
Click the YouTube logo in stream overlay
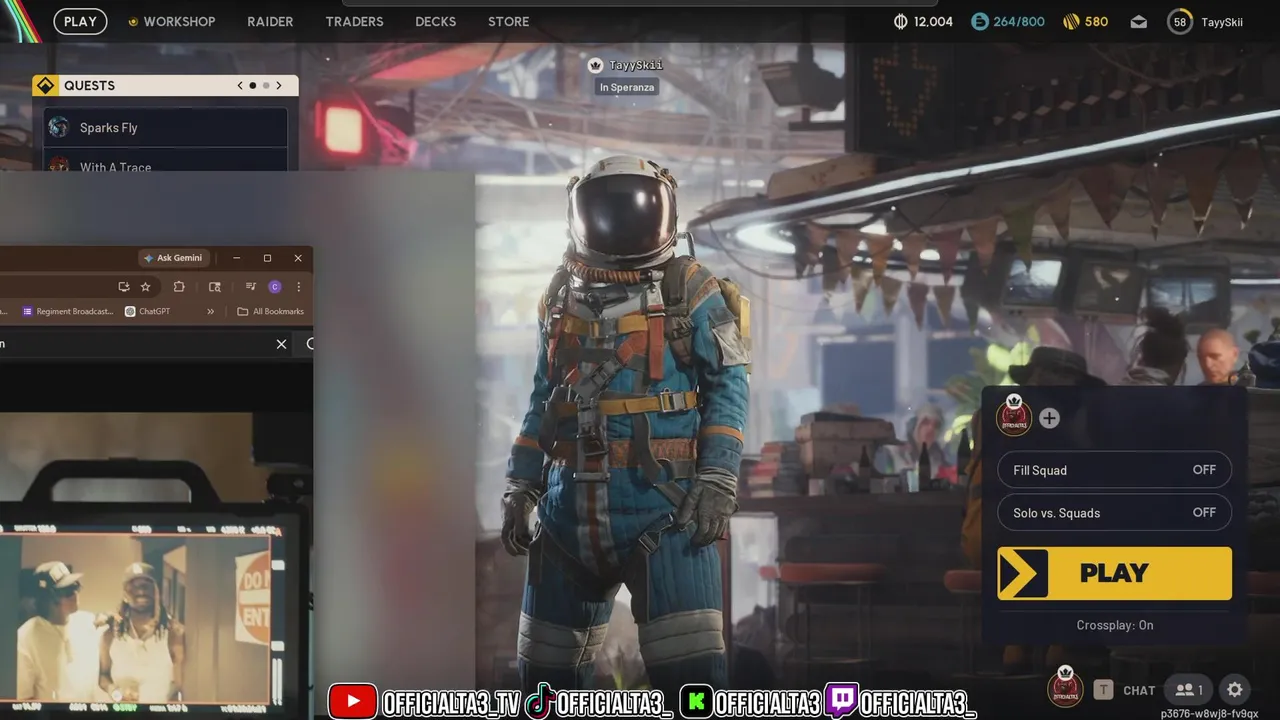click(352, 701)
